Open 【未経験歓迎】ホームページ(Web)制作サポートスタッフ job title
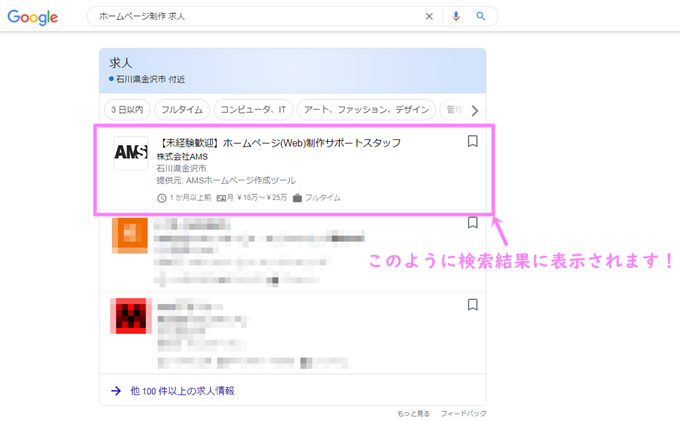 pyautogui.click(x=280, y=143)
